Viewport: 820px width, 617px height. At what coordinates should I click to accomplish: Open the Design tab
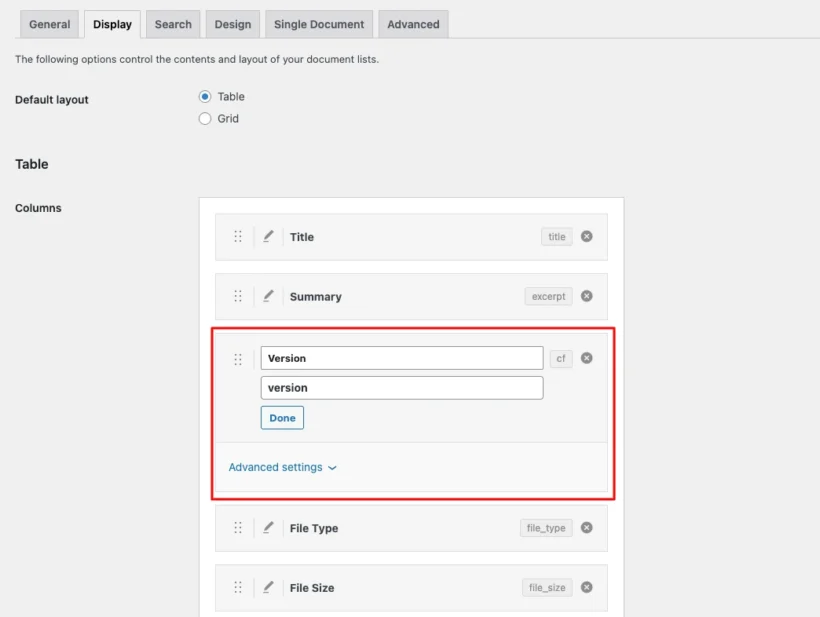pyautogui.click(x=232, y=24)
